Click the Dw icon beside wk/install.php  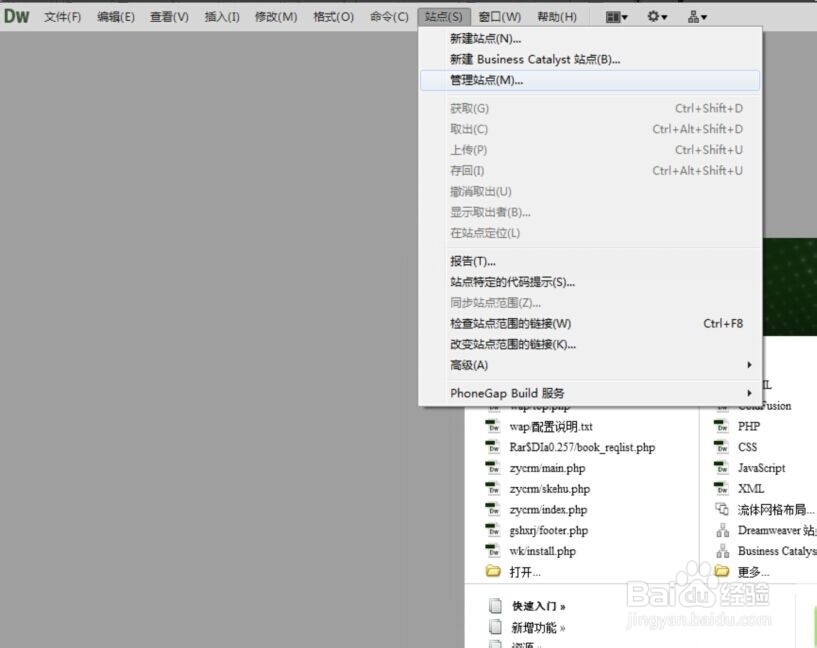(x=492, y=550)
